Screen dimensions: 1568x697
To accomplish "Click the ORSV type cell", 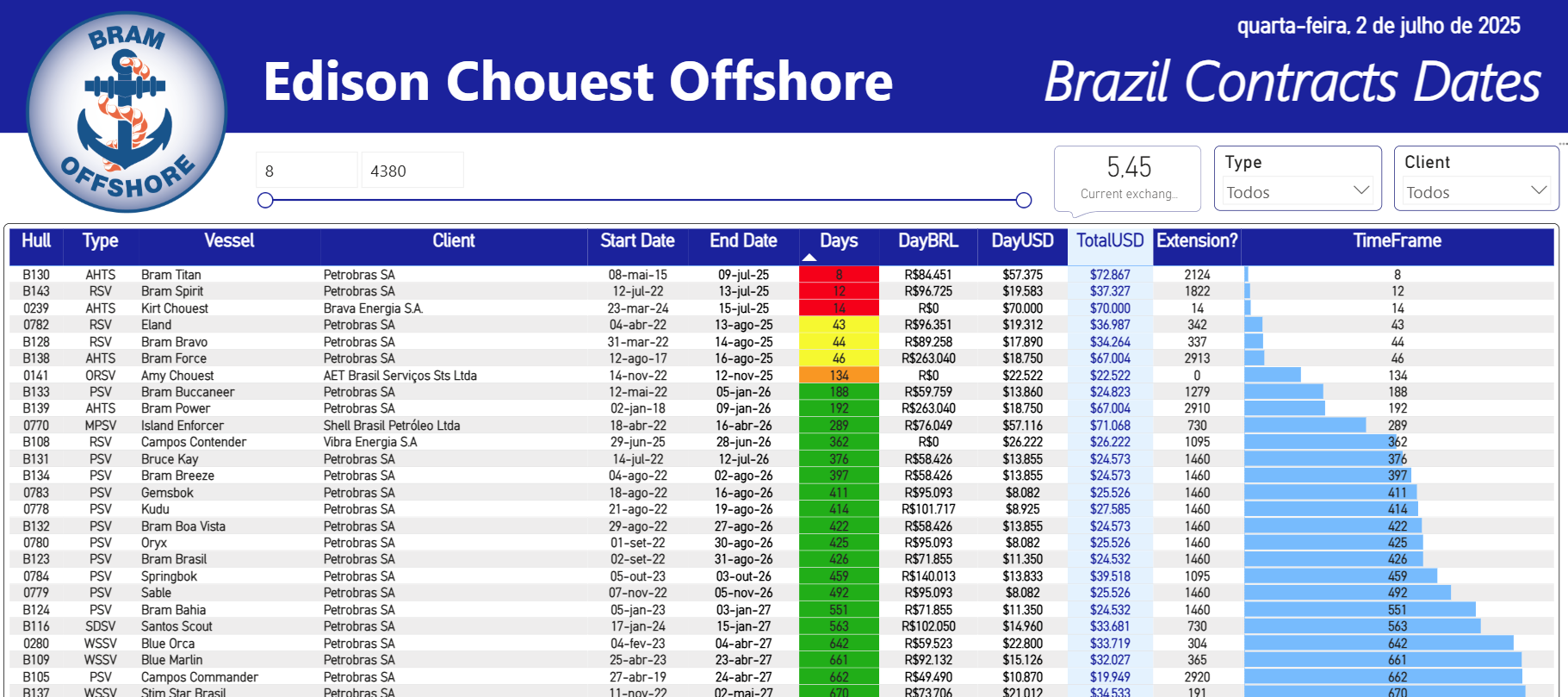I will (x=101, y=376).
